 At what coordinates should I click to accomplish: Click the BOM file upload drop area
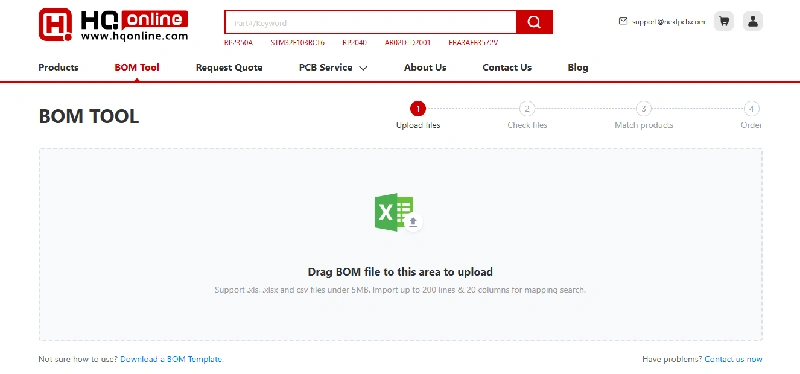[x=401, y=244]
